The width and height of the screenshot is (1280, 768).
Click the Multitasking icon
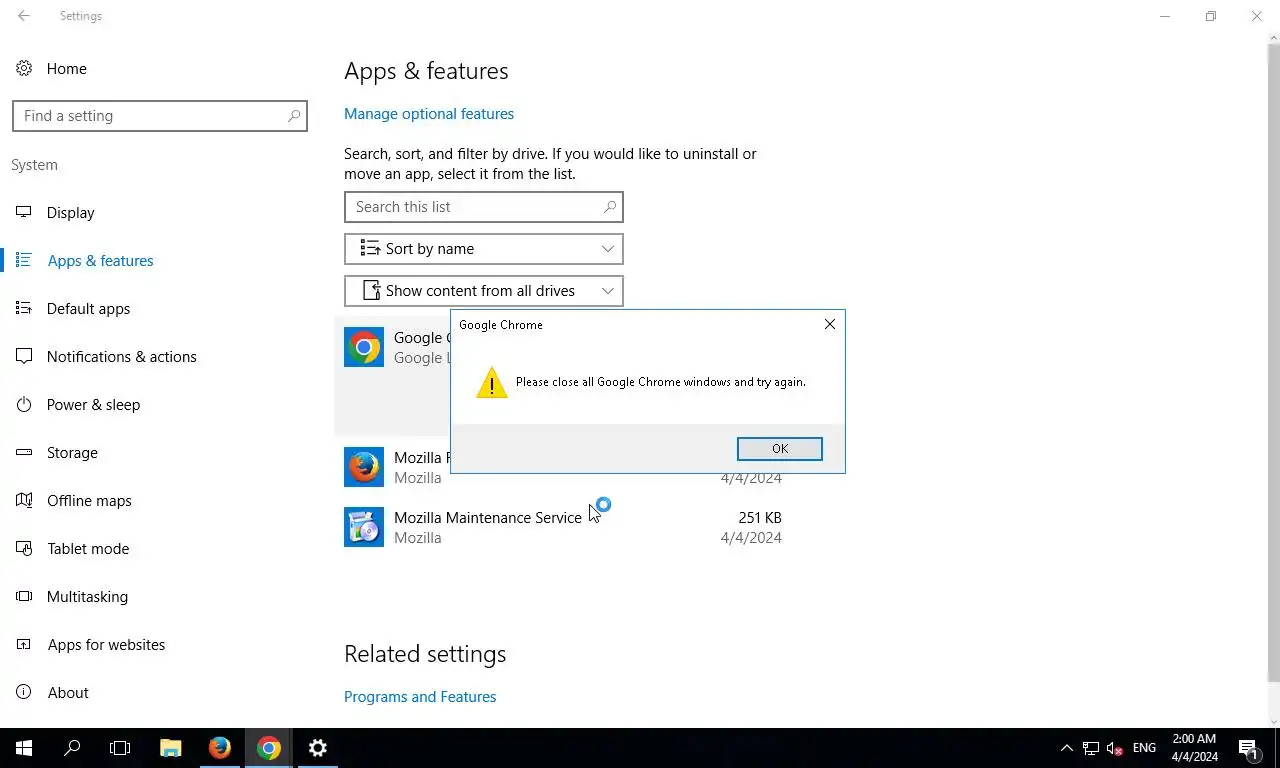24,596
